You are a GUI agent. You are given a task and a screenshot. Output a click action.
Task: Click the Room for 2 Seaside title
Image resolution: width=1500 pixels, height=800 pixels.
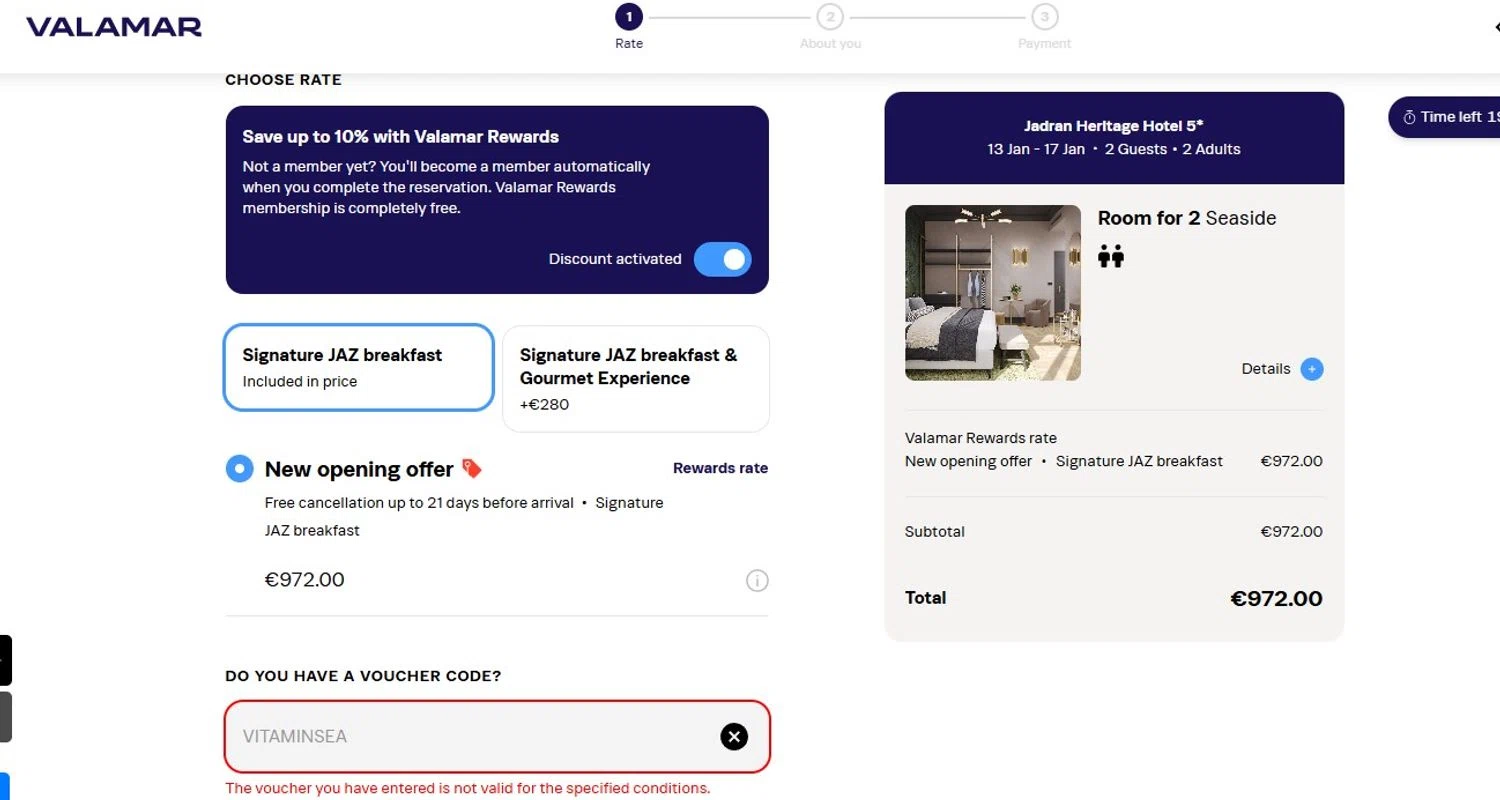pos(1187,218)
